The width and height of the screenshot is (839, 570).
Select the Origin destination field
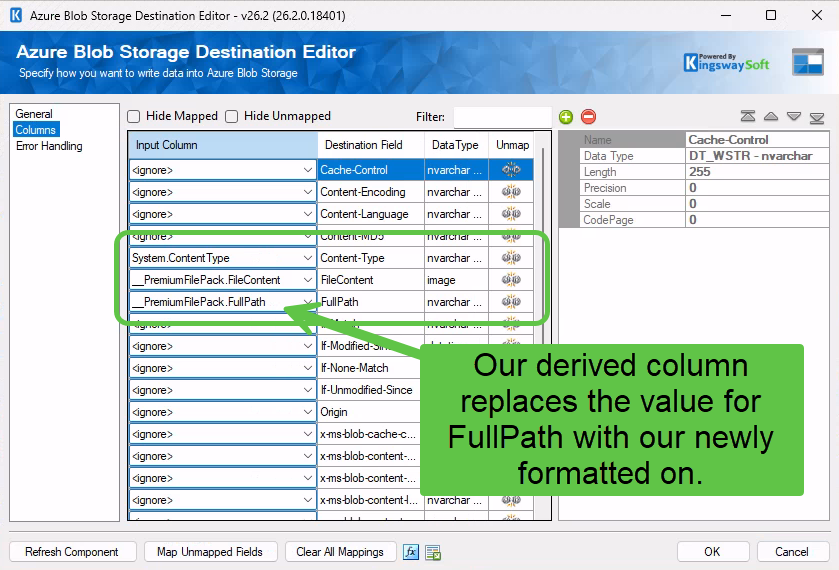(369, 412)
